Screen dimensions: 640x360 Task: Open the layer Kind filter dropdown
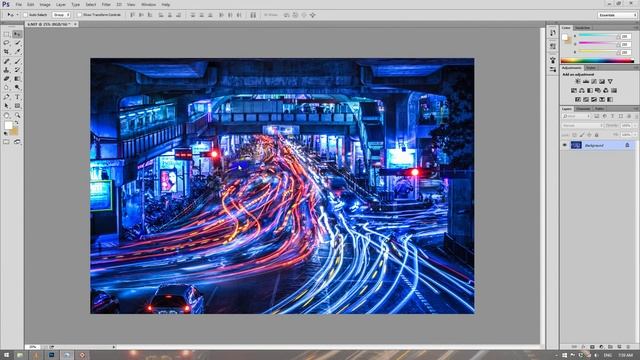(x=577, y=116)
